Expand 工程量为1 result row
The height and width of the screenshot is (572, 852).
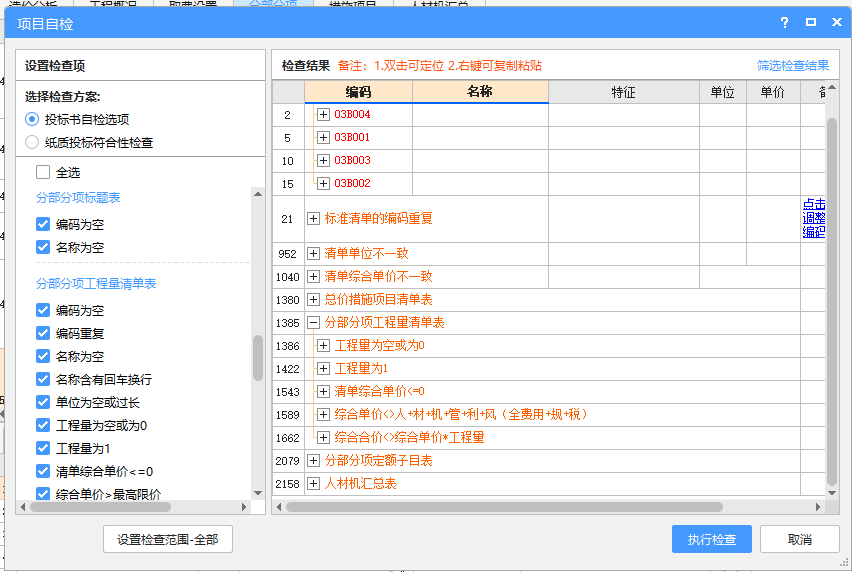323,369
